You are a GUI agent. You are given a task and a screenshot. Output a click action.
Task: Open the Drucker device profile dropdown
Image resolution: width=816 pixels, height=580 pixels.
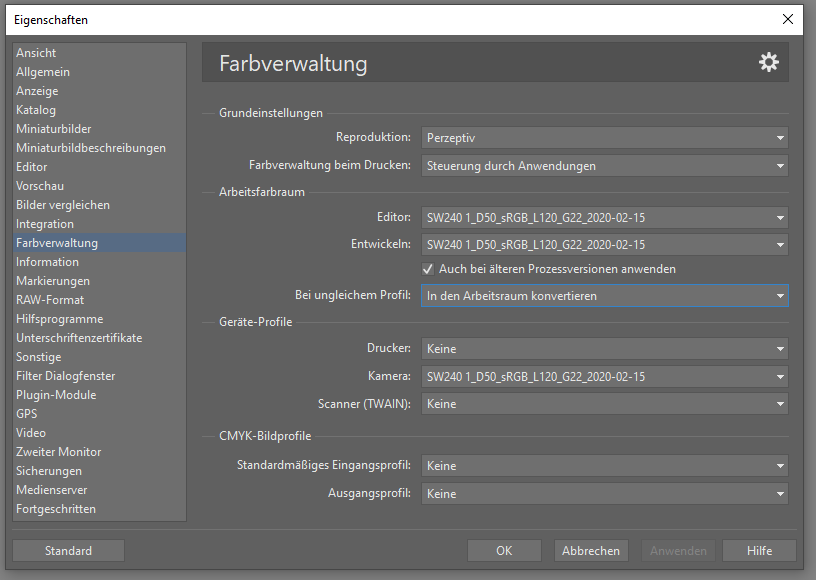coord(604,349)
